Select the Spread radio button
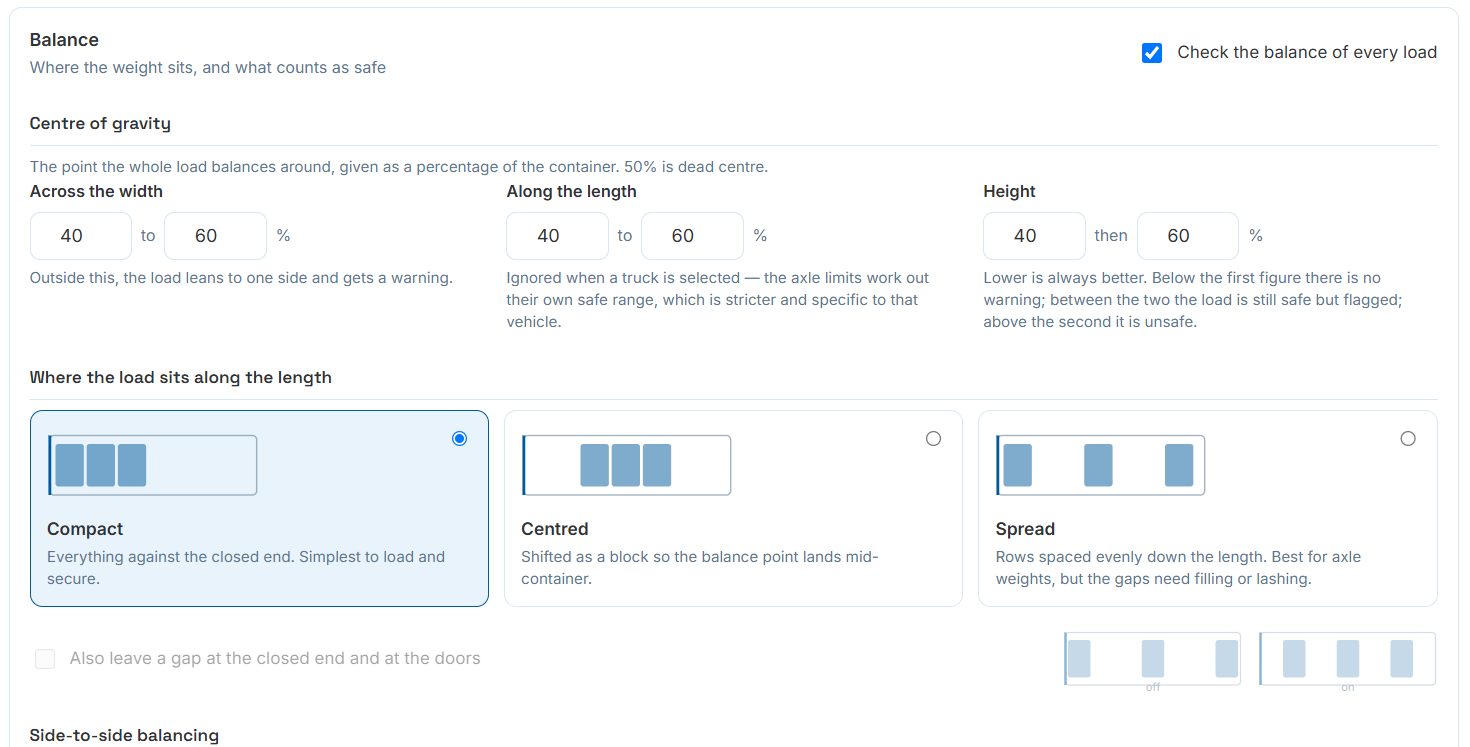The image size is (1470, 747). 1408,438
